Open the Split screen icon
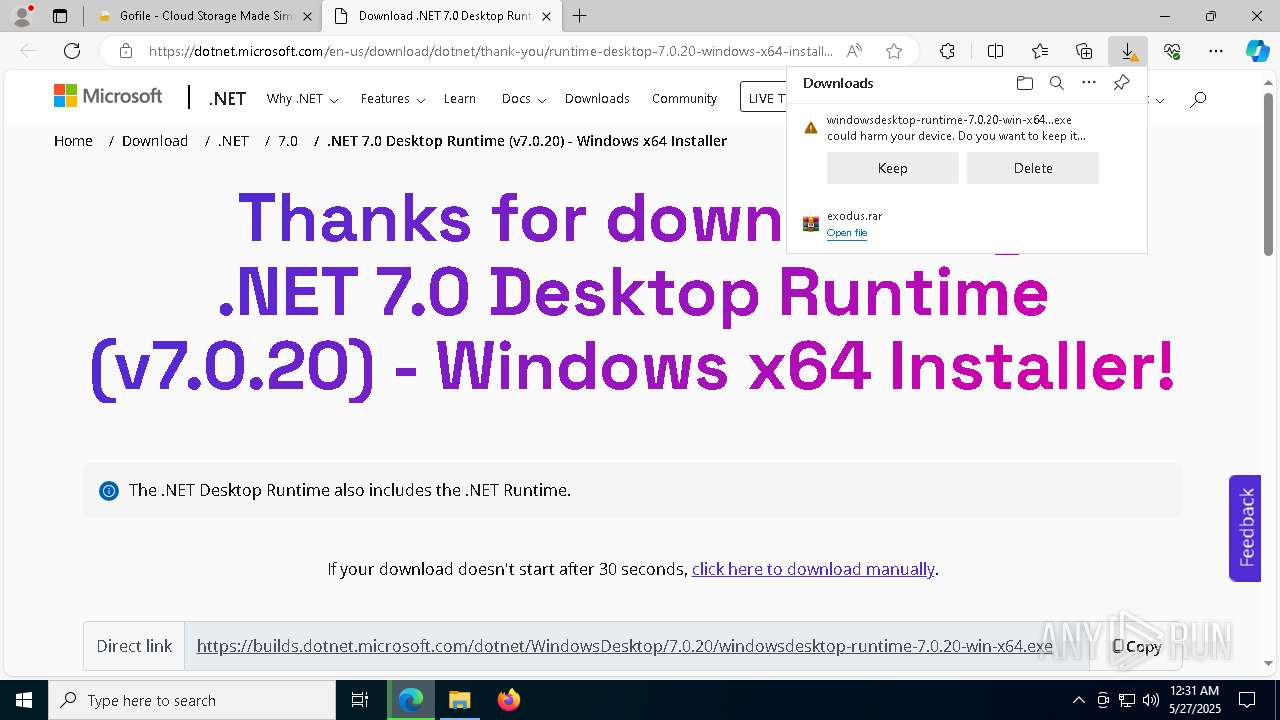The width and height of the screenshot is (1280, 720). click(x=995, y=51)
